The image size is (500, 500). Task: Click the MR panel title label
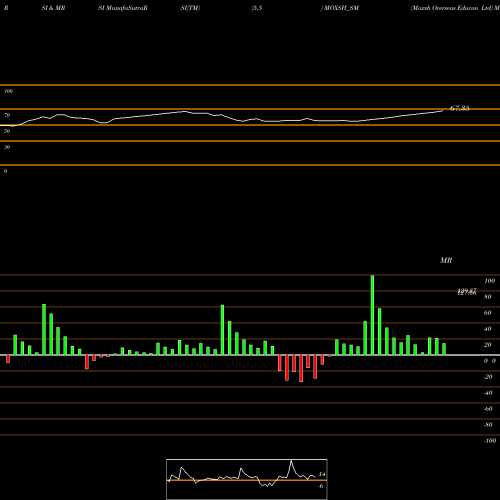[446, 260]
